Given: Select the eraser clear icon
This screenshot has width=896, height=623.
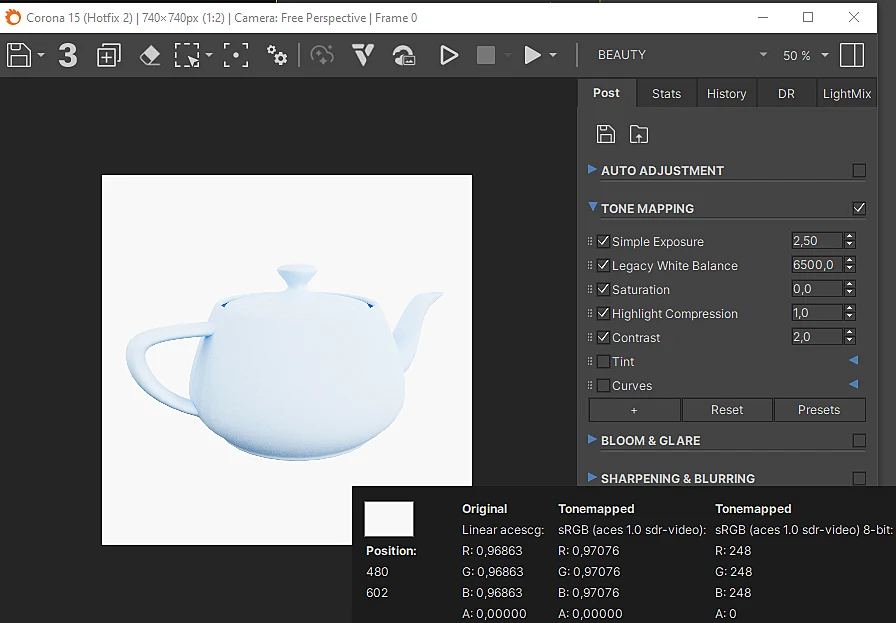Looking at the screenshot, I should coord(150,55).
